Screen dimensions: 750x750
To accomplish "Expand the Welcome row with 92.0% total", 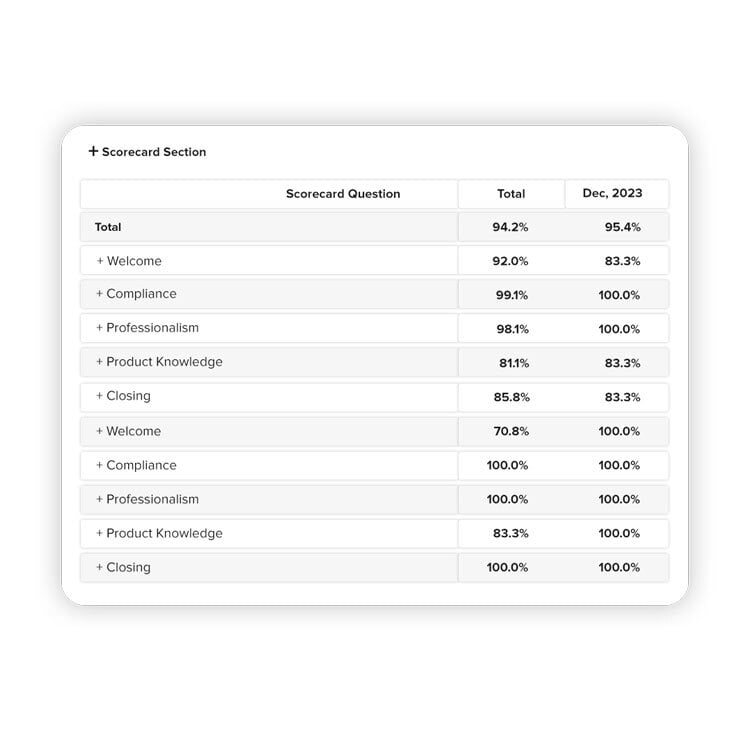I will click(100, 261).
